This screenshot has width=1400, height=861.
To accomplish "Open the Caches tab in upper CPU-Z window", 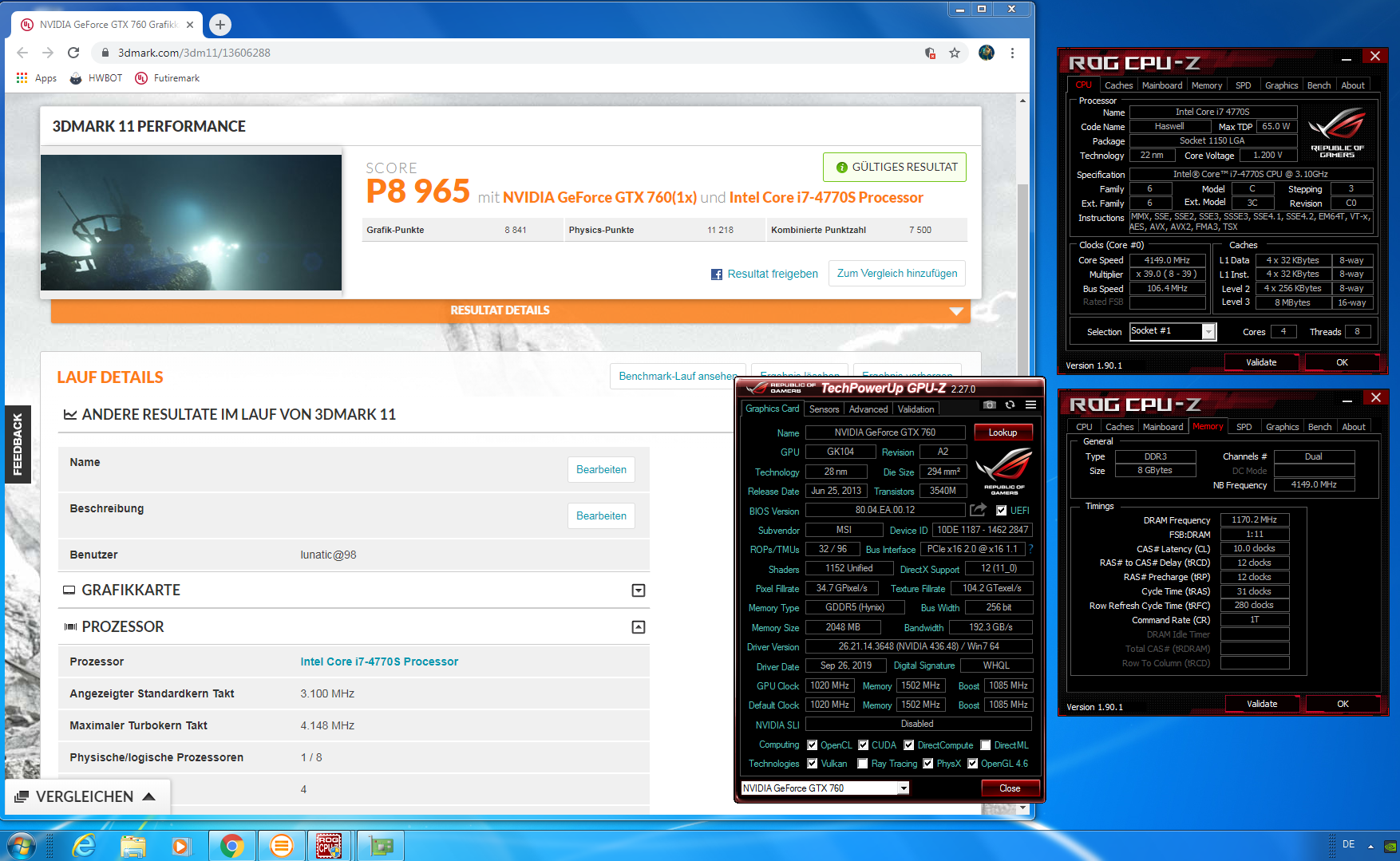I will point(1118,85).
